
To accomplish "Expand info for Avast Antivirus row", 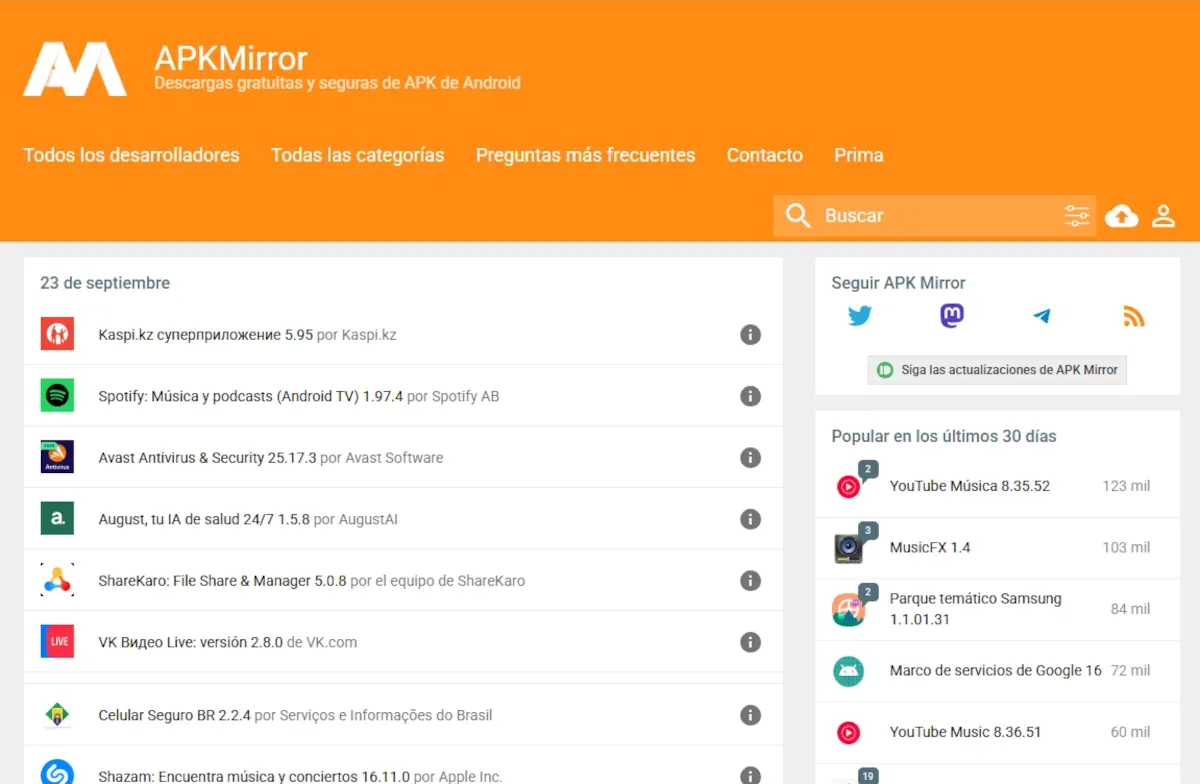I will pyautogui.click(x=750, y=458).
